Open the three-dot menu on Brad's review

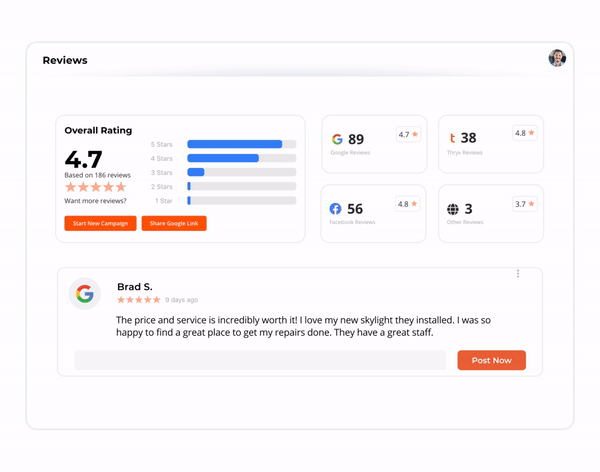click(518, 274)
